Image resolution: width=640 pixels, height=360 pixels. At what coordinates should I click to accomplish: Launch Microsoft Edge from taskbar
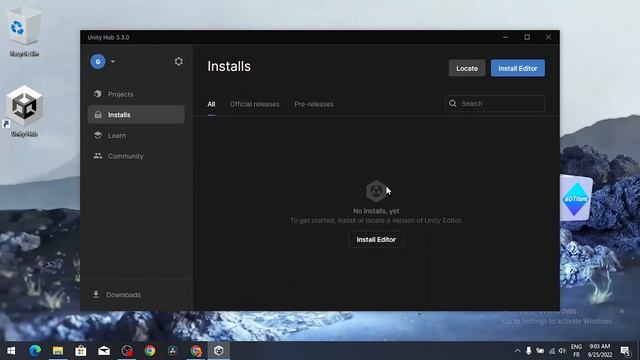(x=35, y=351)
